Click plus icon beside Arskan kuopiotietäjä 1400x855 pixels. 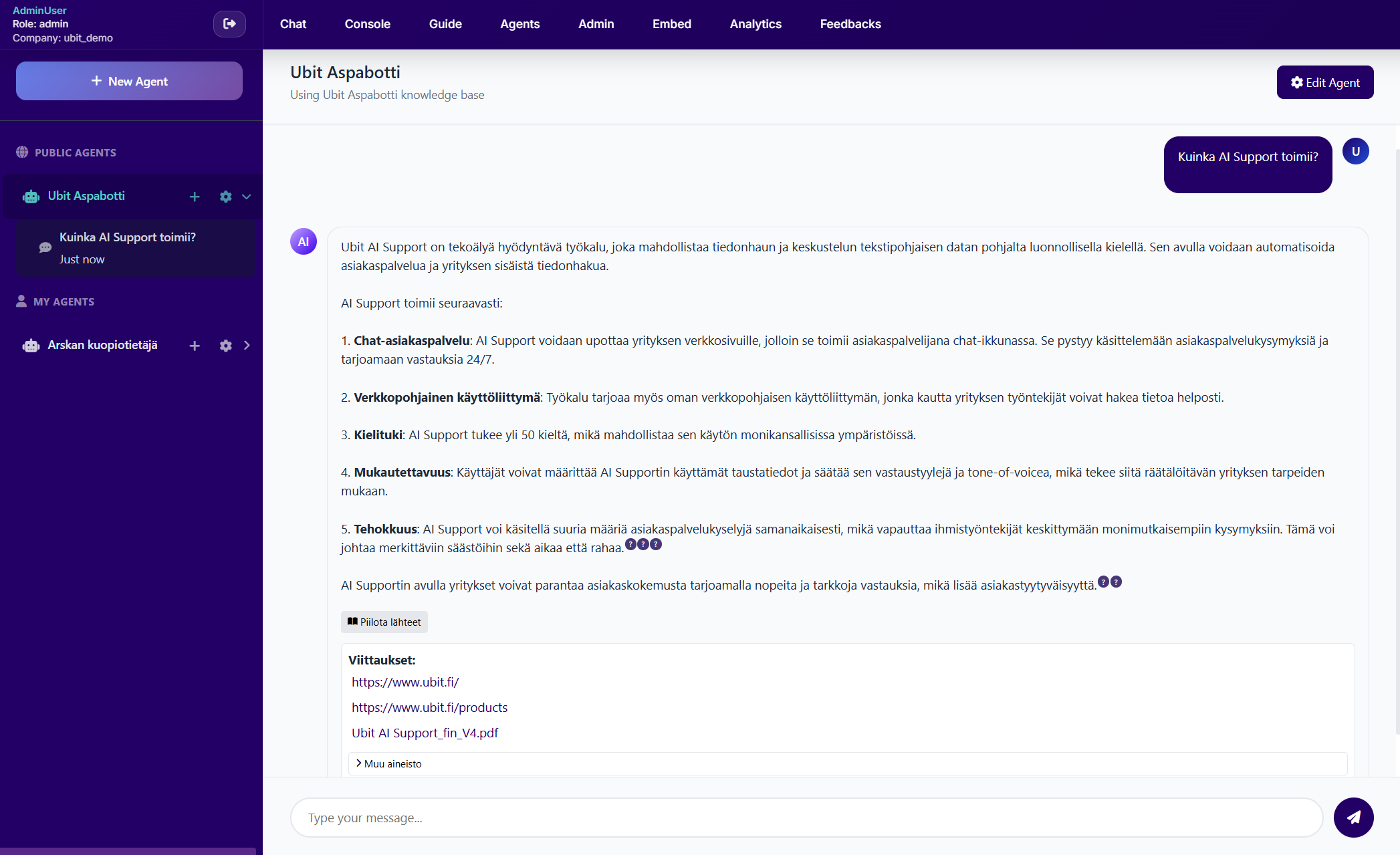point(195,346)
